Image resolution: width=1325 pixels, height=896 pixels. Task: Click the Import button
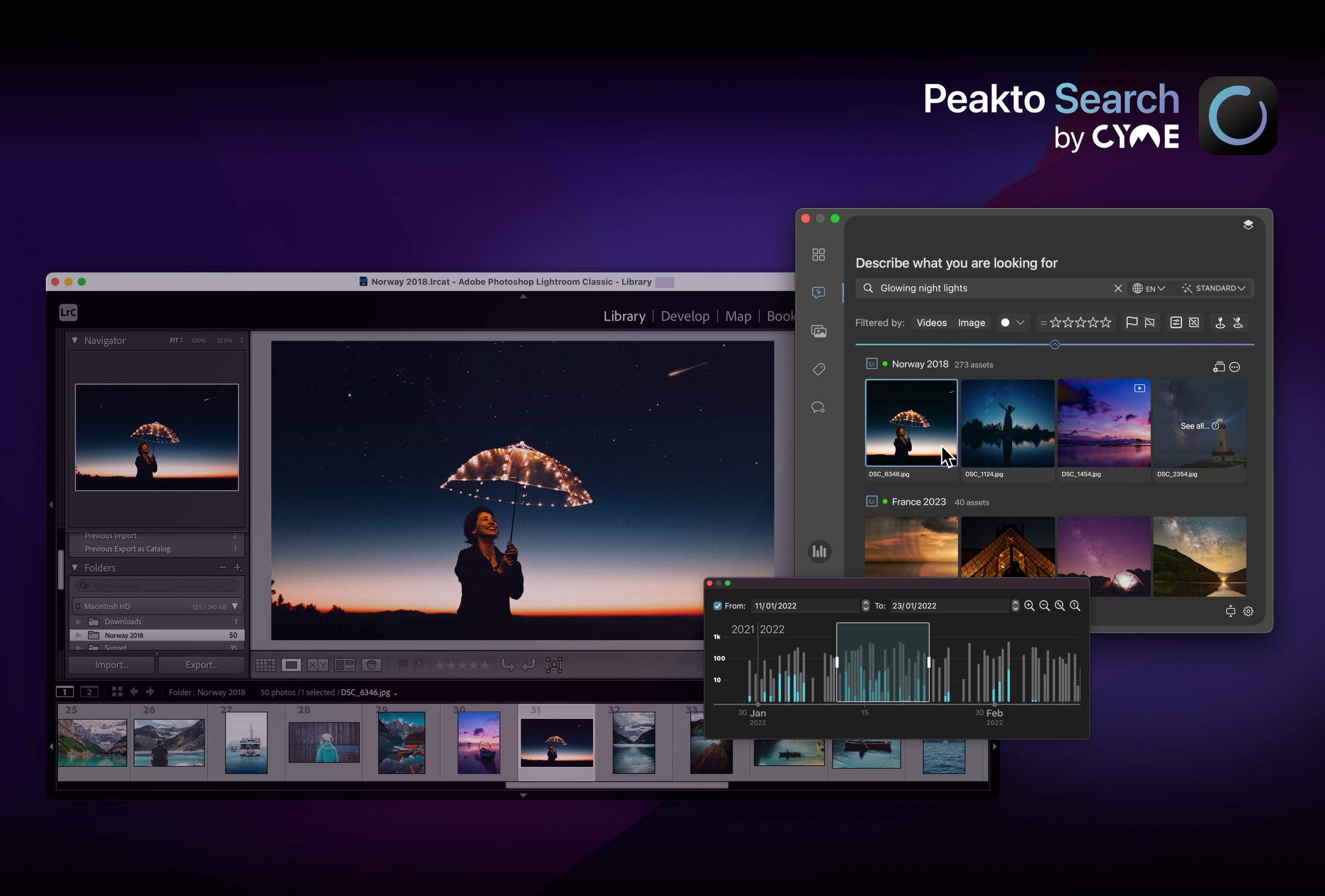[112, 664]
